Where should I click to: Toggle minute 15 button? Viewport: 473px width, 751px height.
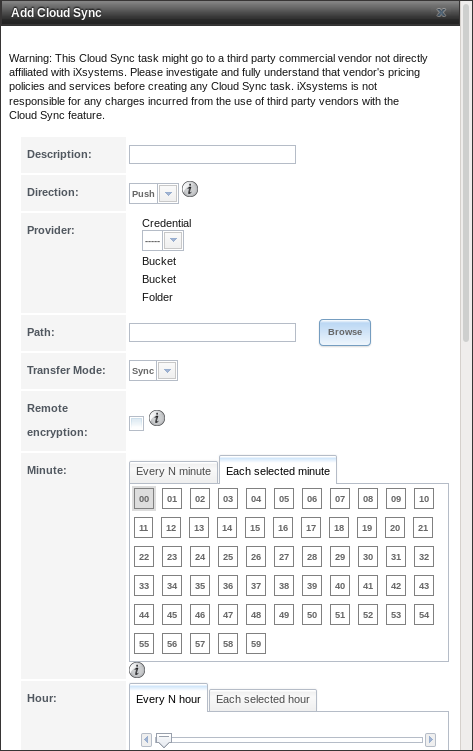255,528
